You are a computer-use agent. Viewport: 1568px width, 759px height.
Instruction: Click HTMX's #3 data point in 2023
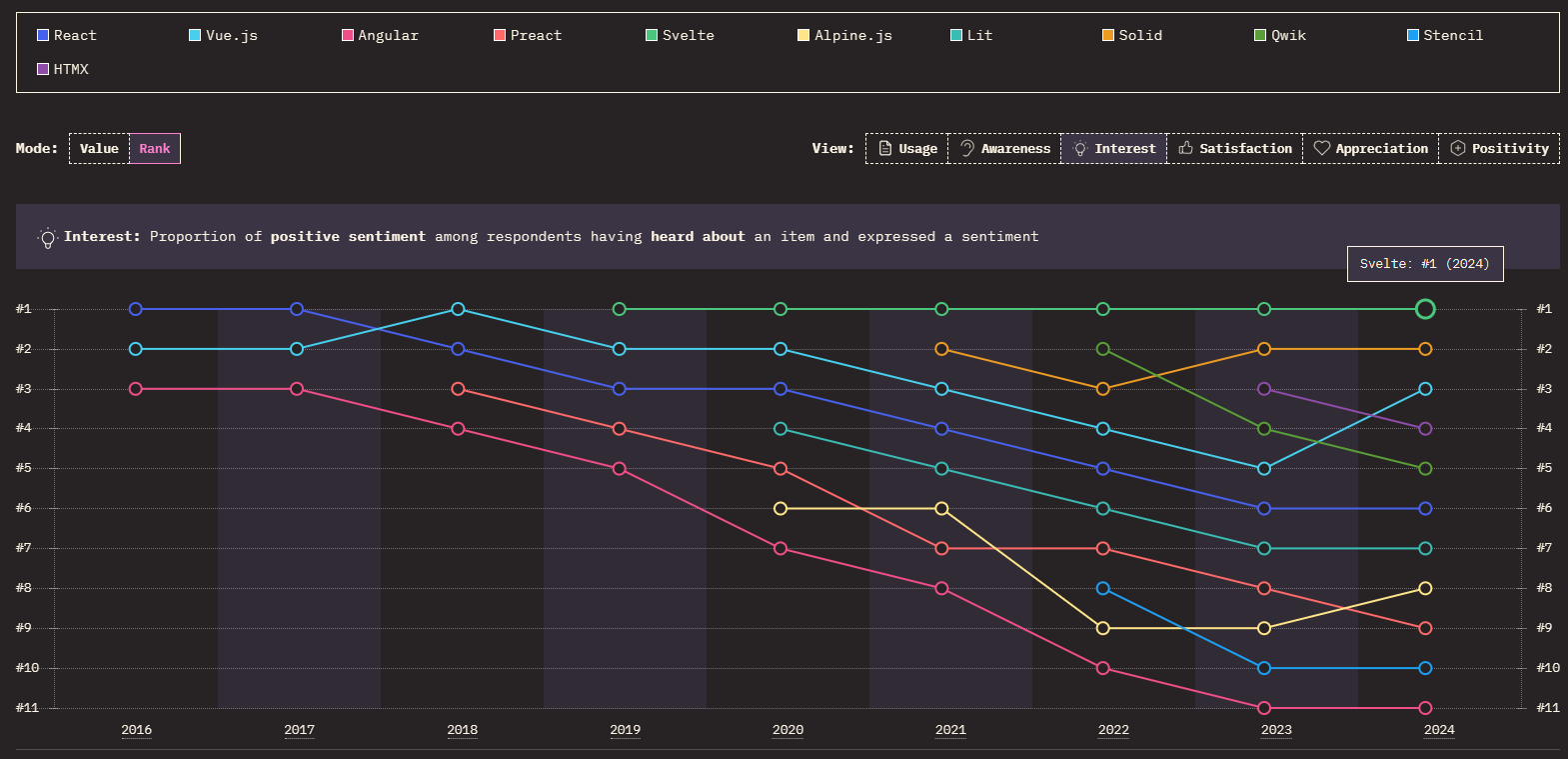[x=1264, y=389]
